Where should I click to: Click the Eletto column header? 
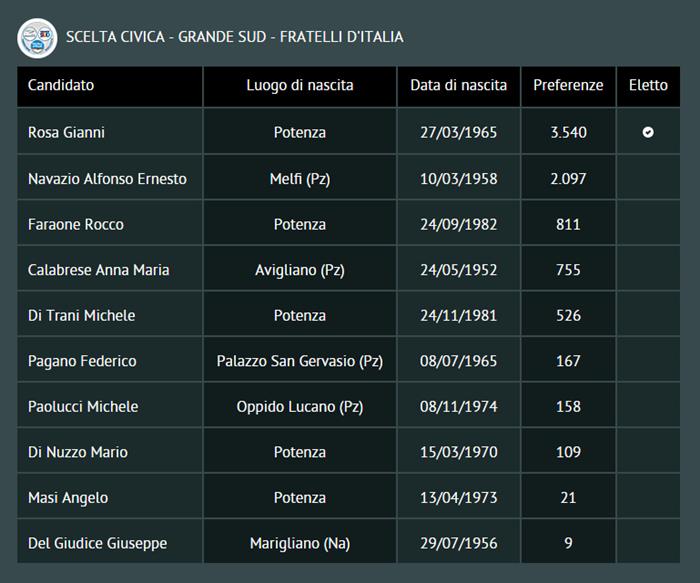tap(648, 86)
